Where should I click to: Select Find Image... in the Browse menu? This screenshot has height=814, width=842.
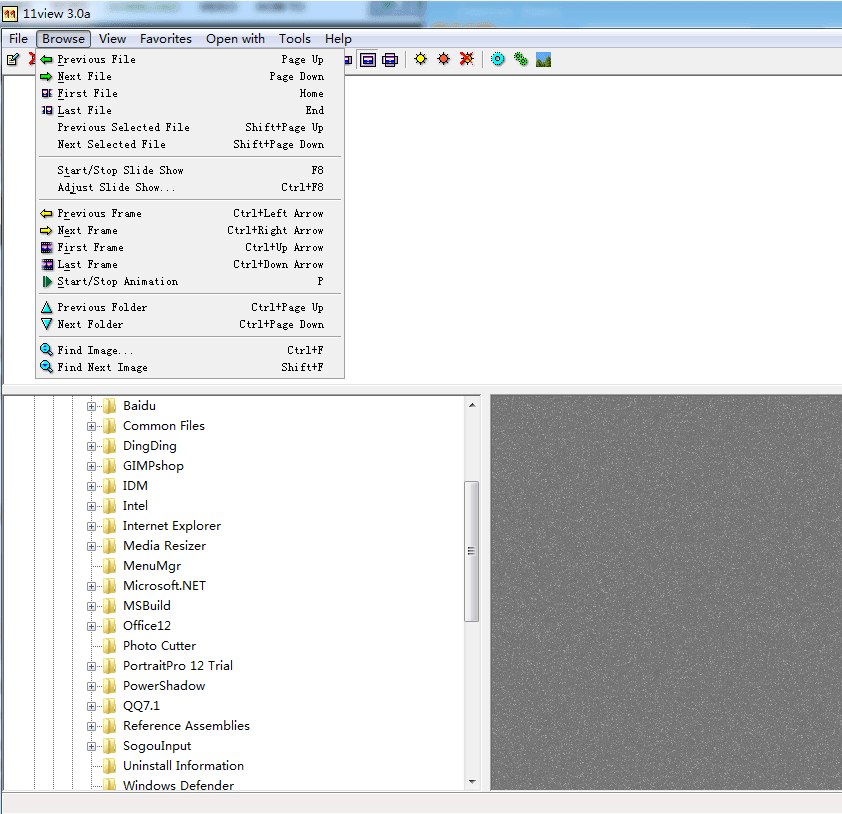[95, 351]
